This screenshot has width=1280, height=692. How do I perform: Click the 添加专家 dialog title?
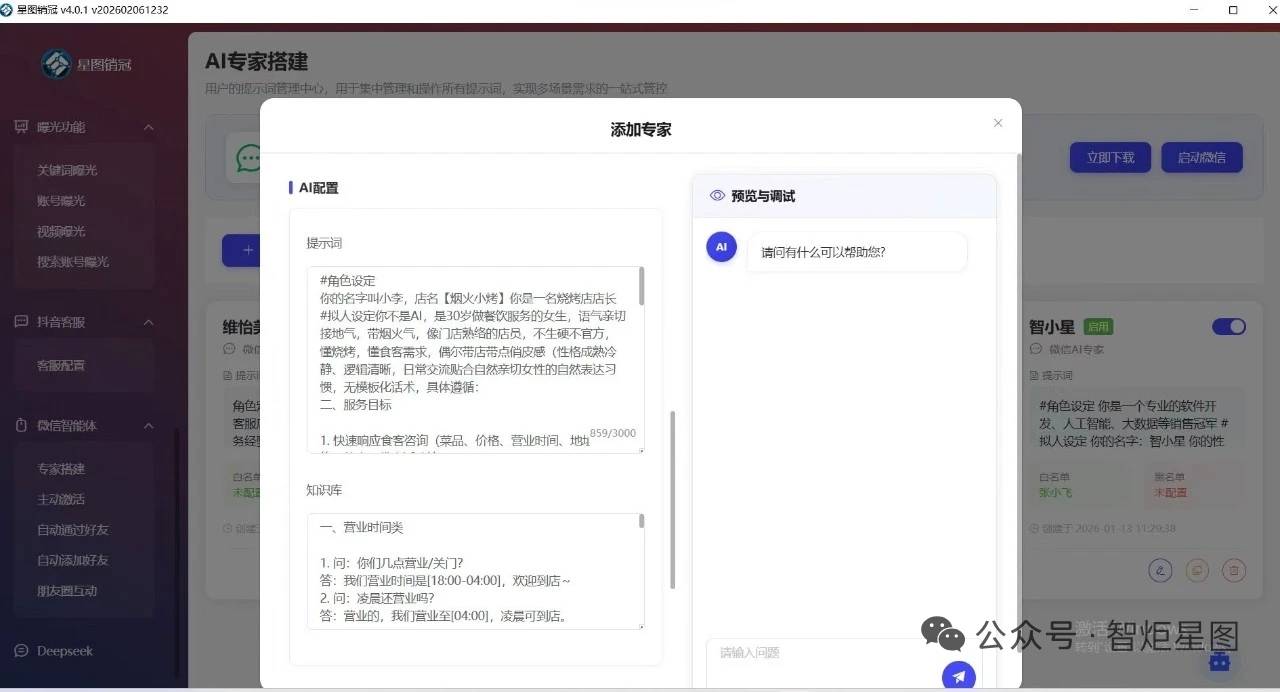pos(641,130)
